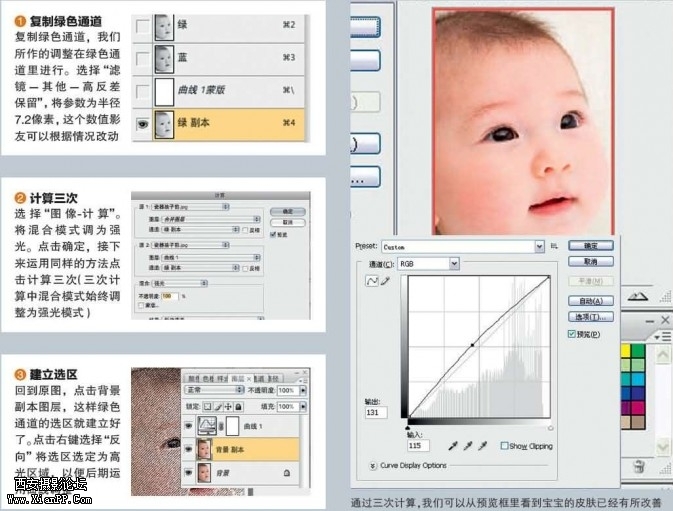Click lock image pixels brush icon in Layers panel
Screen dimensions: 673x511
pos(218,406)
